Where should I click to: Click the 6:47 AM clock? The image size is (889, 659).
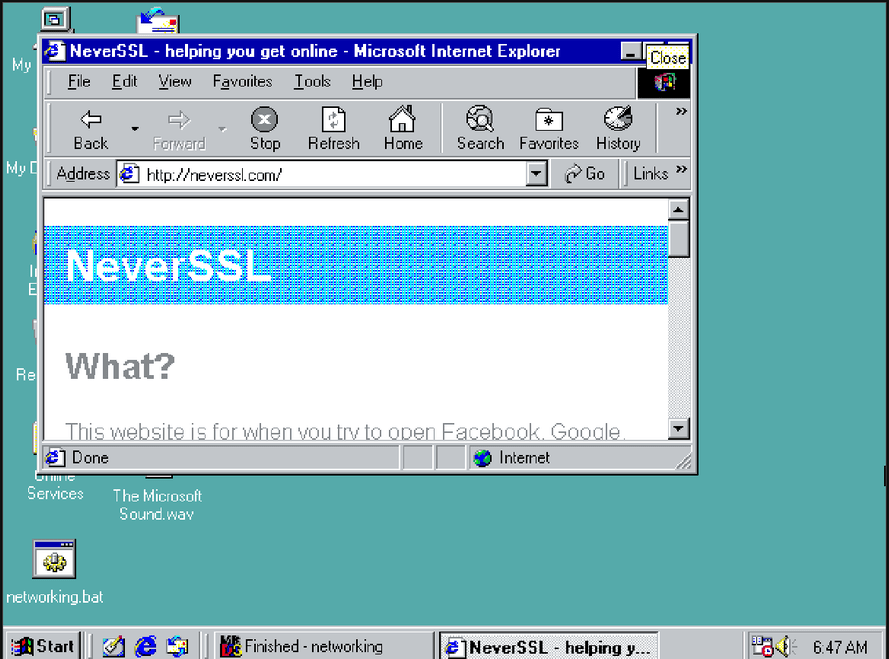(840, 647)
